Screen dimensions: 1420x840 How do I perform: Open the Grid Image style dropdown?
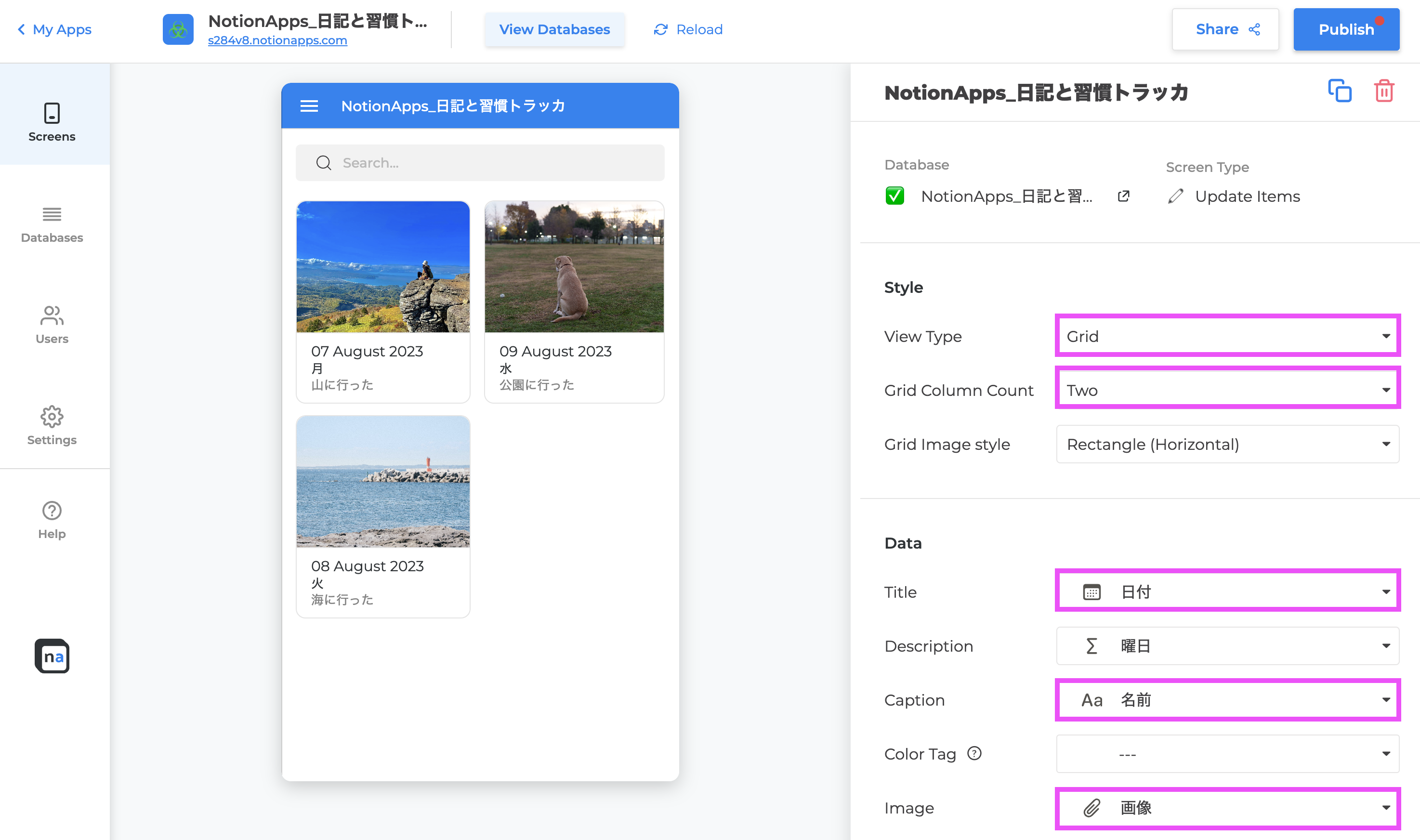pyautogui.click(x=1228, y=445)
